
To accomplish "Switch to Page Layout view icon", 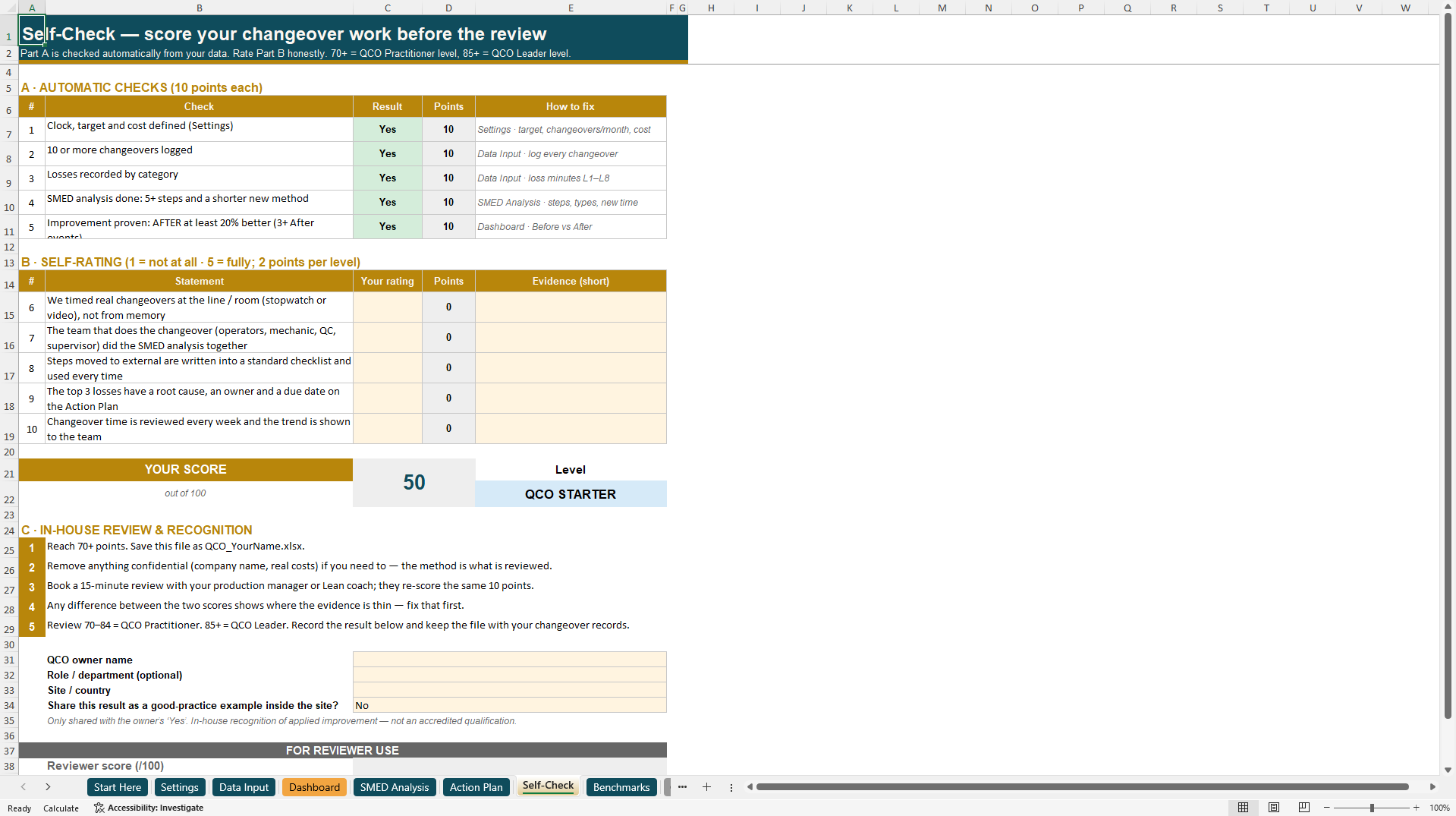I will click(1274, 808).
